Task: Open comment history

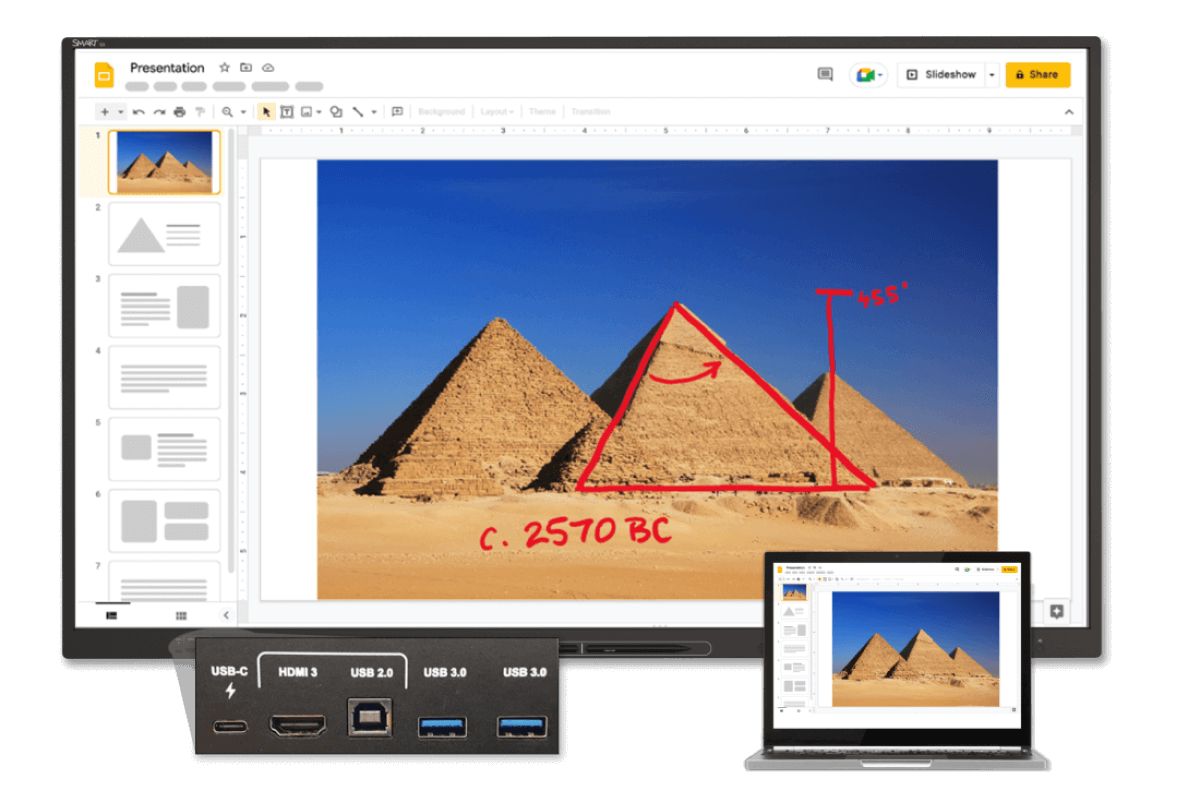Action: point(826,74)
